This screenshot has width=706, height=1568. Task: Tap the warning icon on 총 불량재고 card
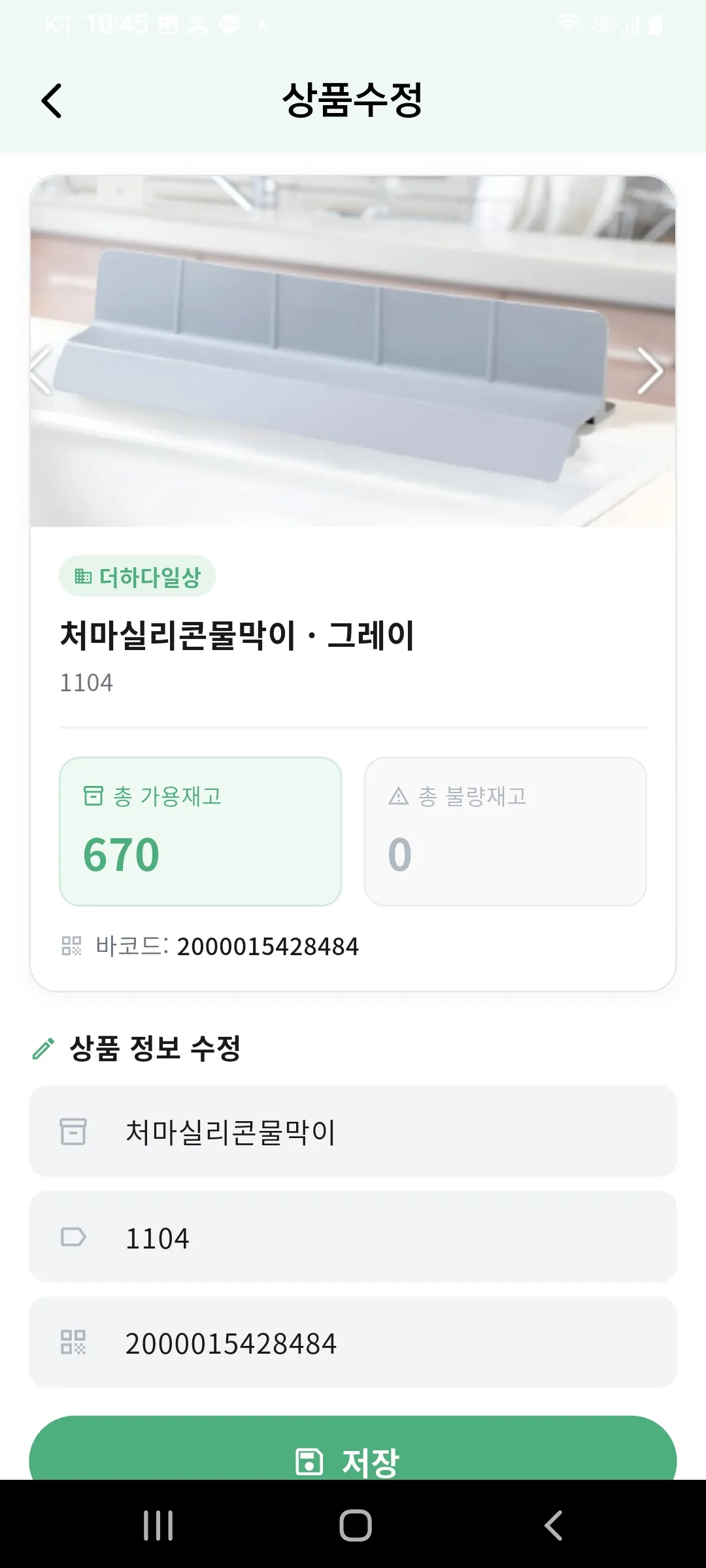(x=398, y=796)
